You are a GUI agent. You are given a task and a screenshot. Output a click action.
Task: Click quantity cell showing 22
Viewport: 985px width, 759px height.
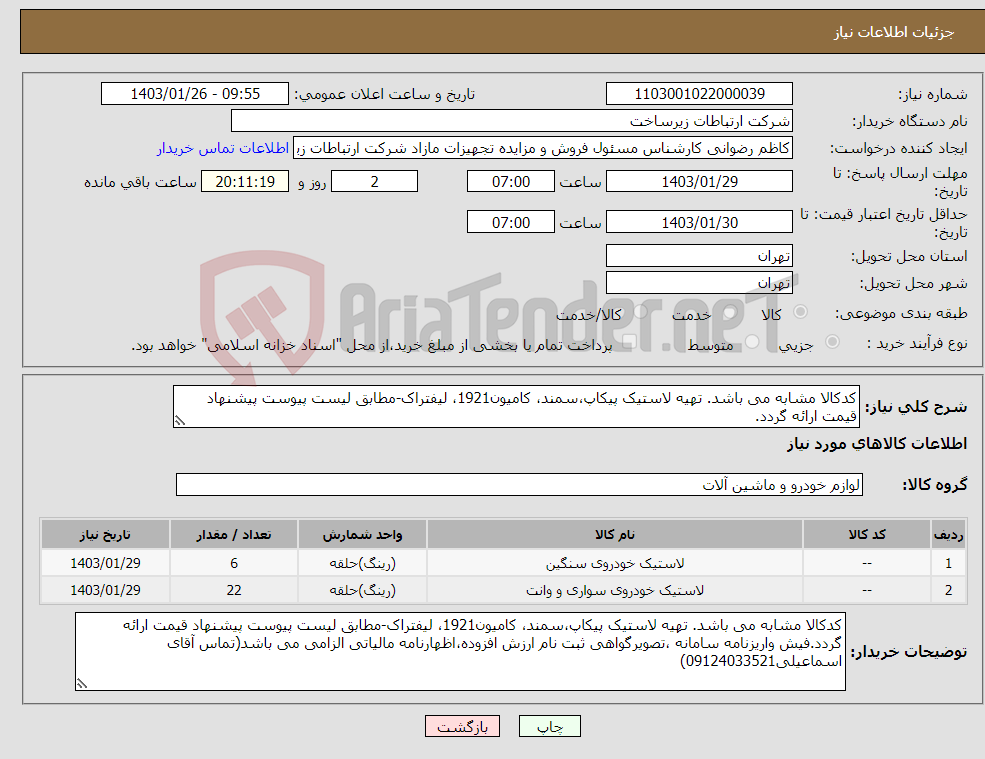(x=234, y=590)
